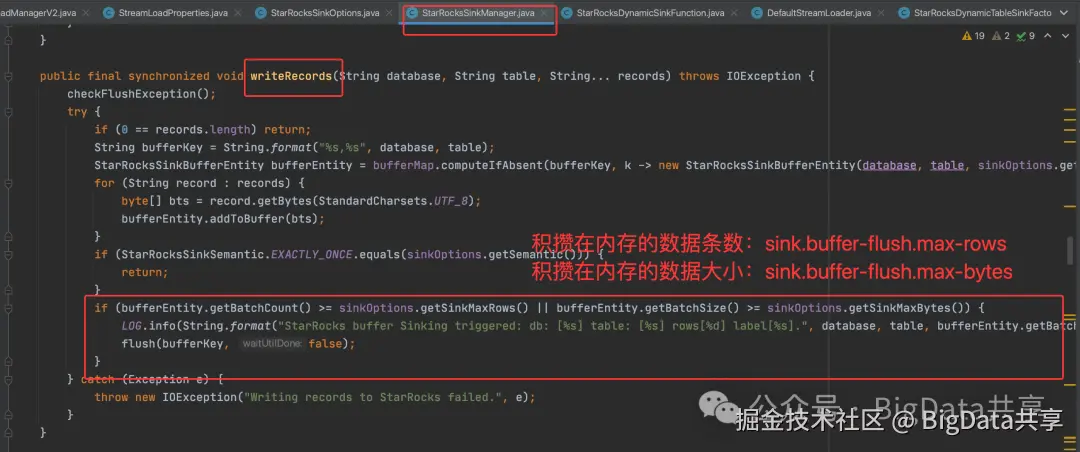Image resolution: width=1080 pixels, height=452 pixels.
Task: Click the checkFlushException() call
Action: 141,94
